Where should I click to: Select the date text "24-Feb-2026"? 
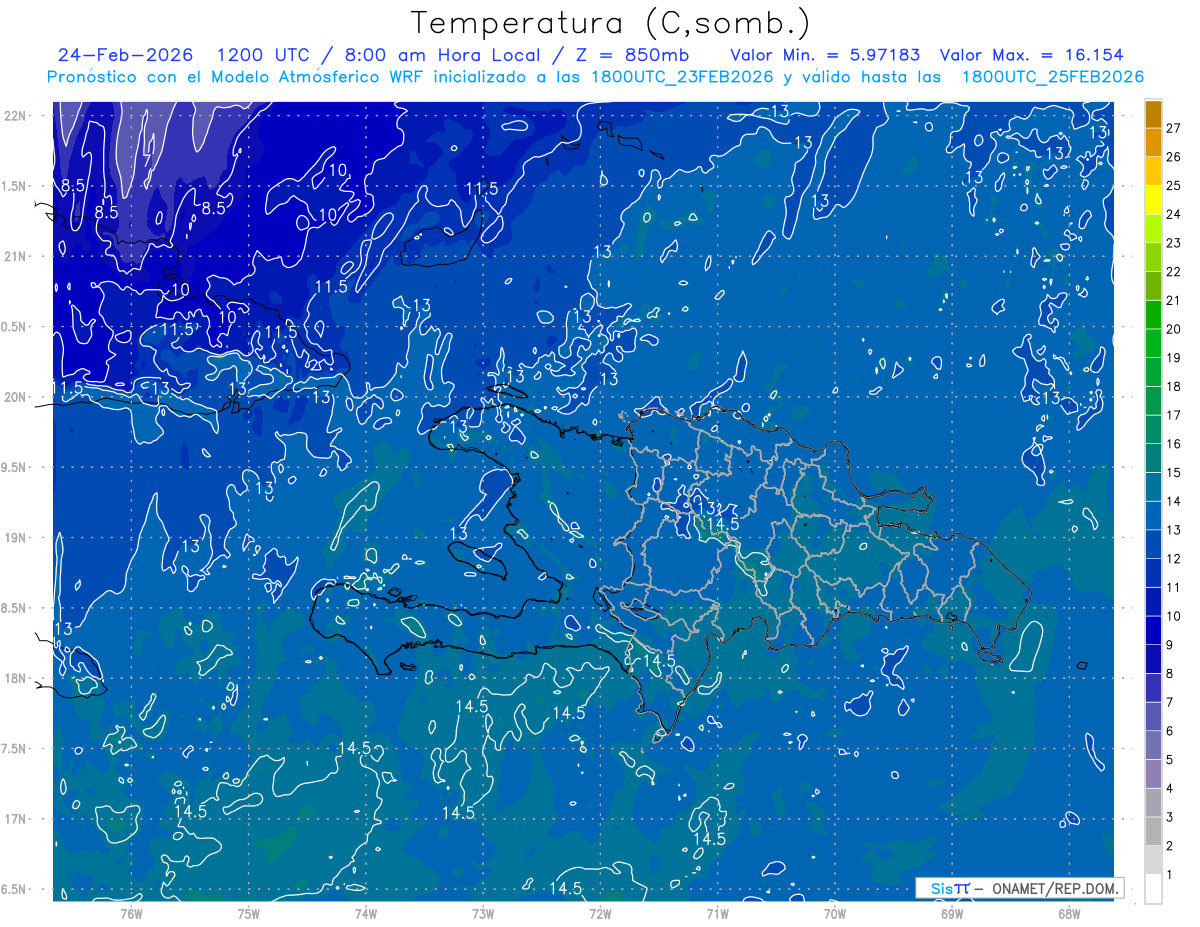pyautogui.click(x=125, y=55)
